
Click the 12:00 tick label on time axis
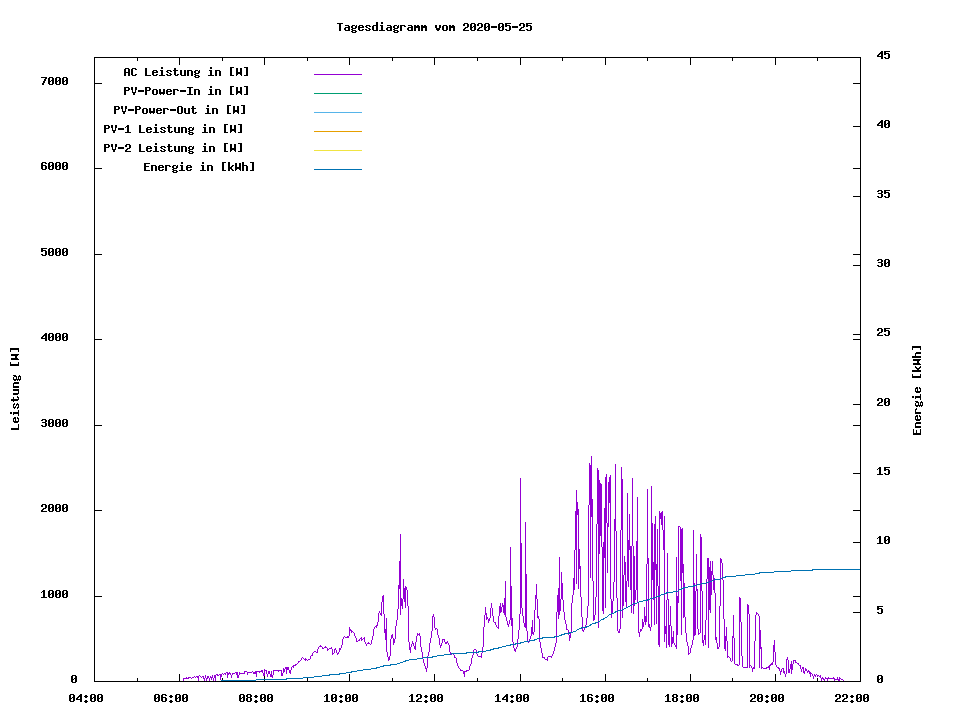tap(427, 698)
